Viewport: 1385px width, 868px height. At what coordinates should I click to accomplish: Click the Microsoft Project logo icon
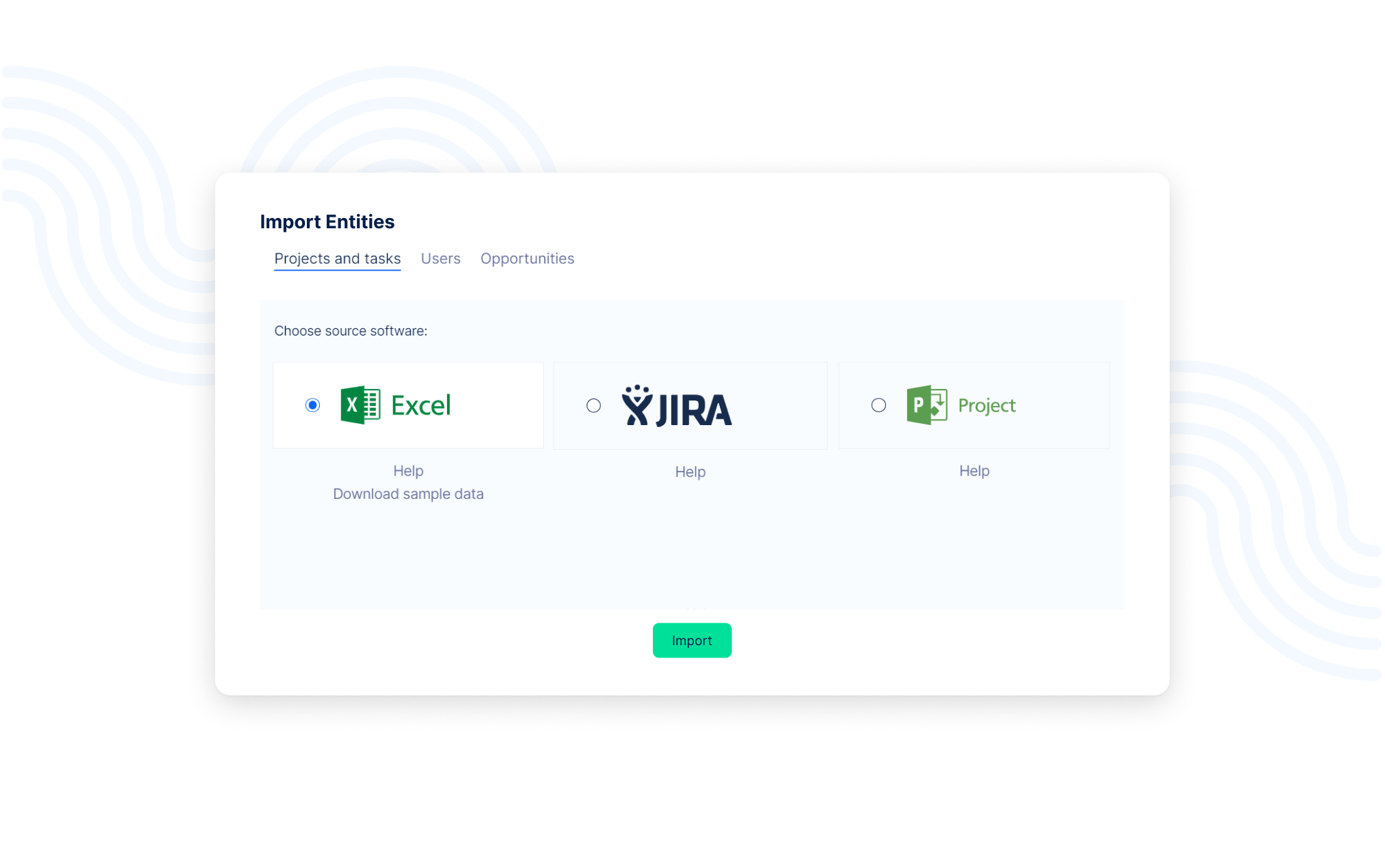[x=926, y=405]
